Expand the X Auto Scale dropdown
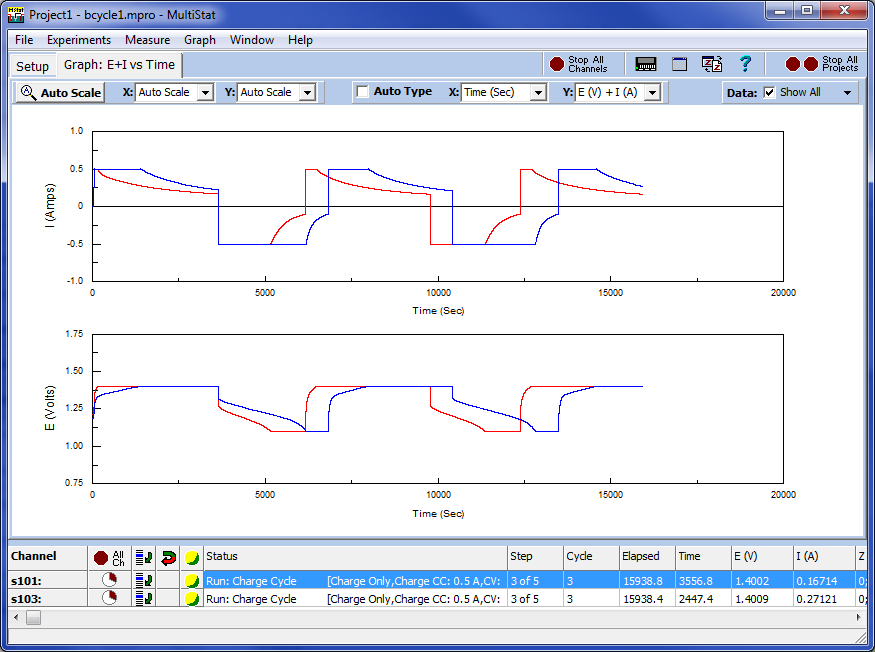 [x=205, y=93]
